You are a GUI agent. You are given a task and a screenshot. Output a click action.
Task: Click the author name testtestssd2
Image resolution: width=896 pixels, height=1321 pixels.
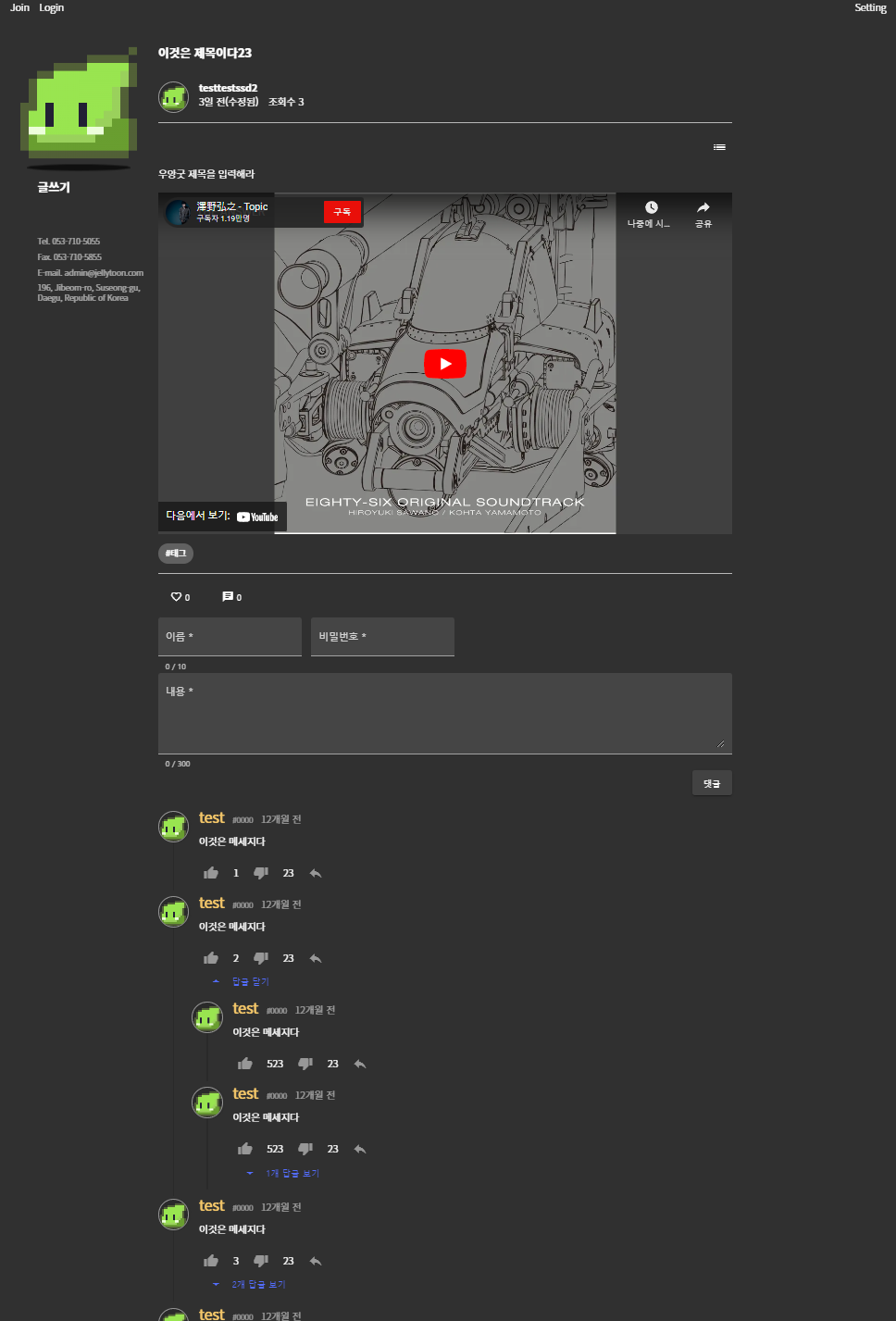pos(228,88)
